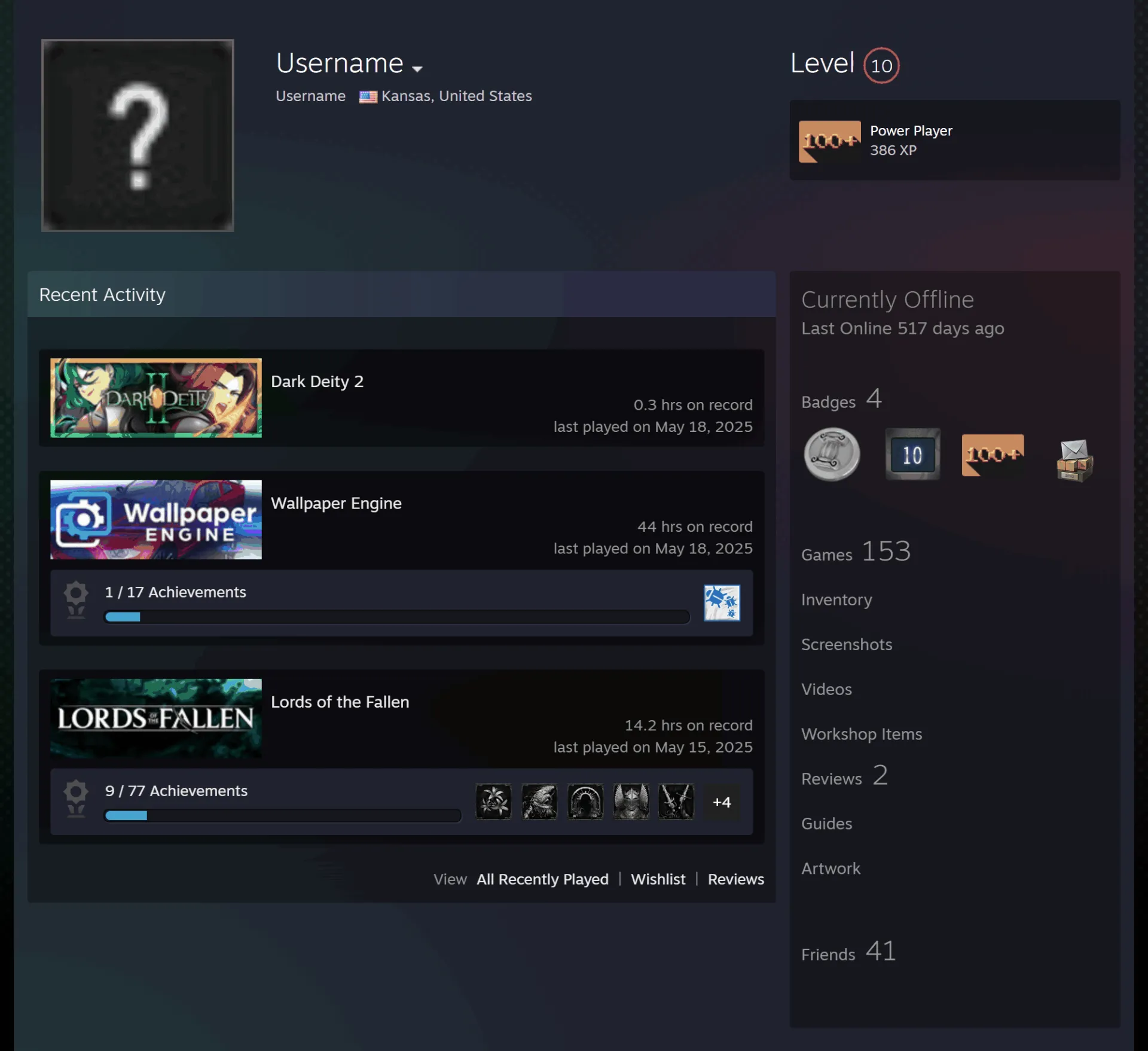Click the Dark Deity 2 title link
Screen dimensions: 1148x1051
coord(317,382)
